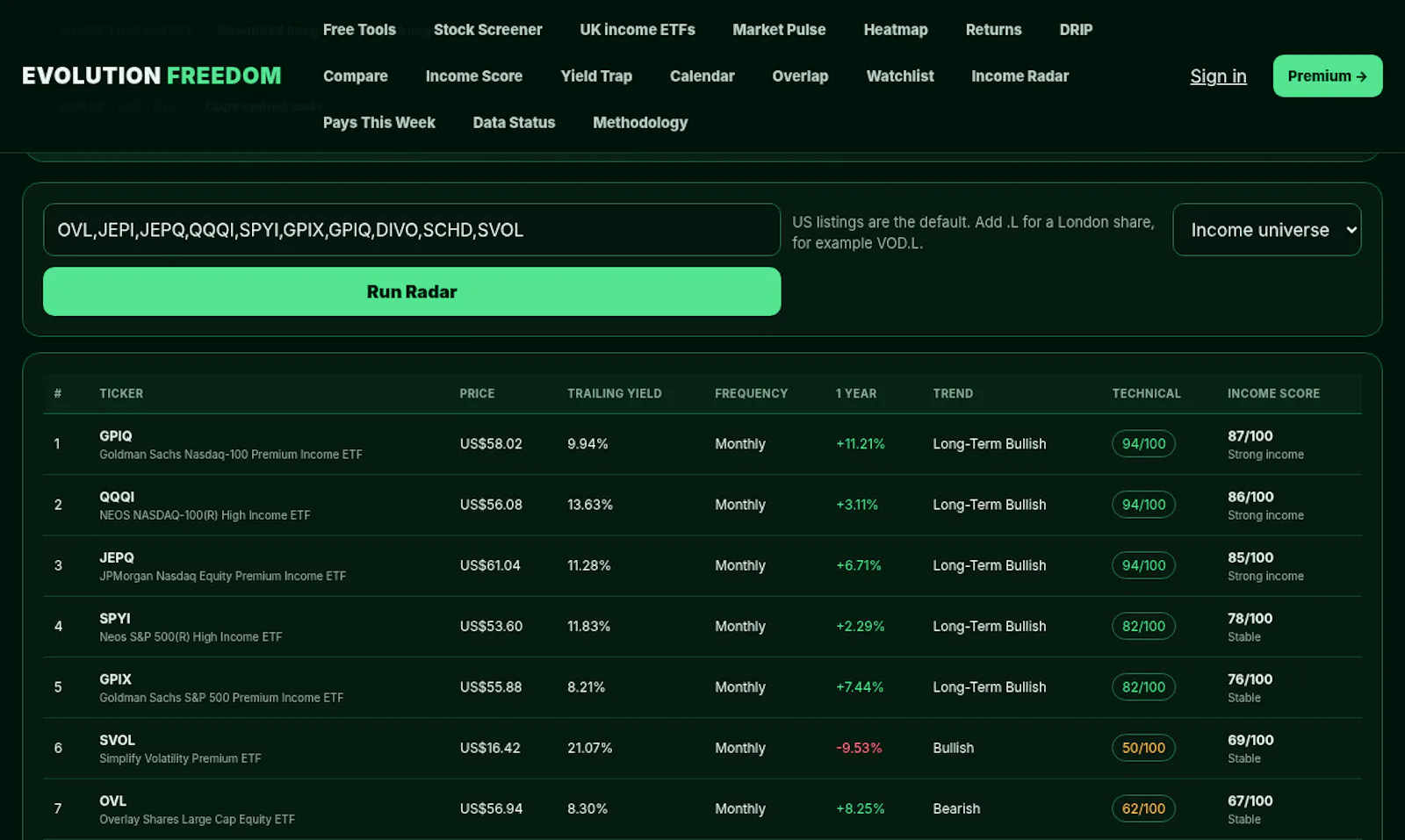Open the Yield Trap page

pyautogui.click(x=596, y=76)
